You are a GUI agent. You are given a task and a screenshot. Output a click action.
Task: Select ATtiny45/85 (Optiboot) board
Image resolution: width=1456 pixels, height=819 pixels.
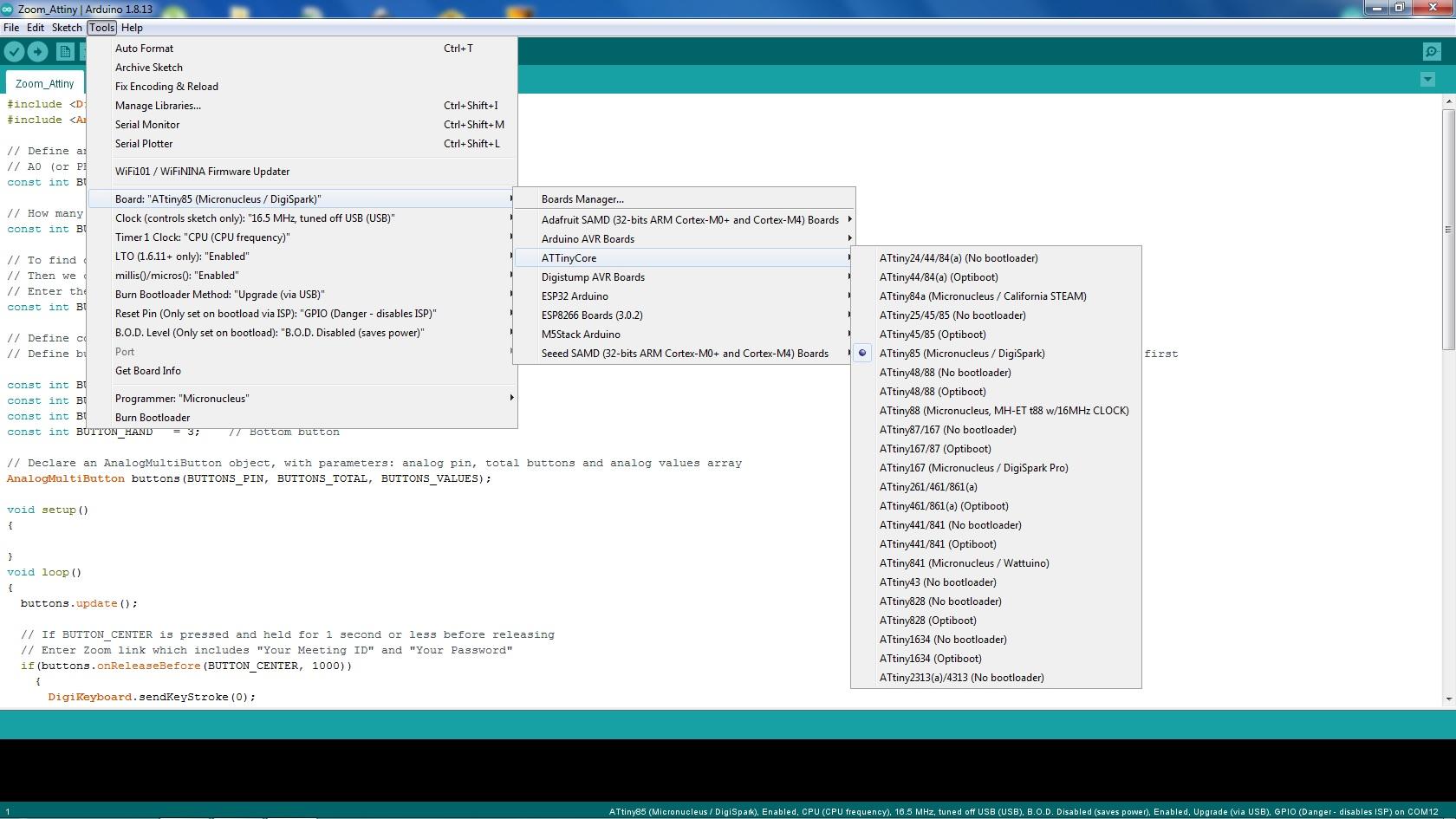click(x=996, y=335)
